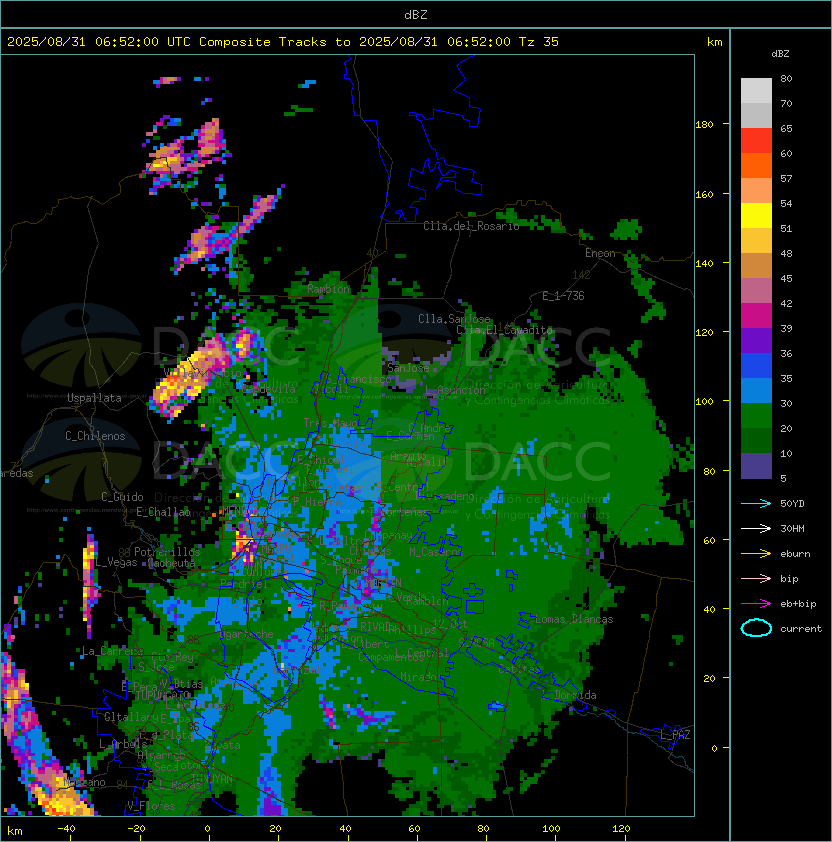
Task: Click the 'eb+bip' legend label
Action: tap(798, 604)
